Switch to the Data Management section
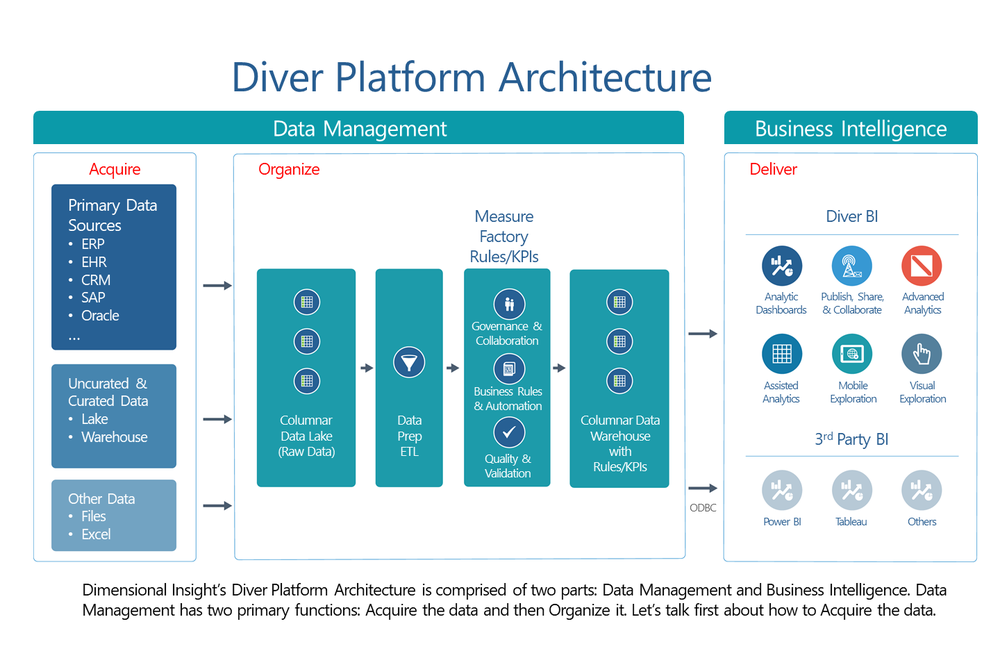Viewport: 1000px width, 666px height. pyautogui.click(x=358, y=128)
